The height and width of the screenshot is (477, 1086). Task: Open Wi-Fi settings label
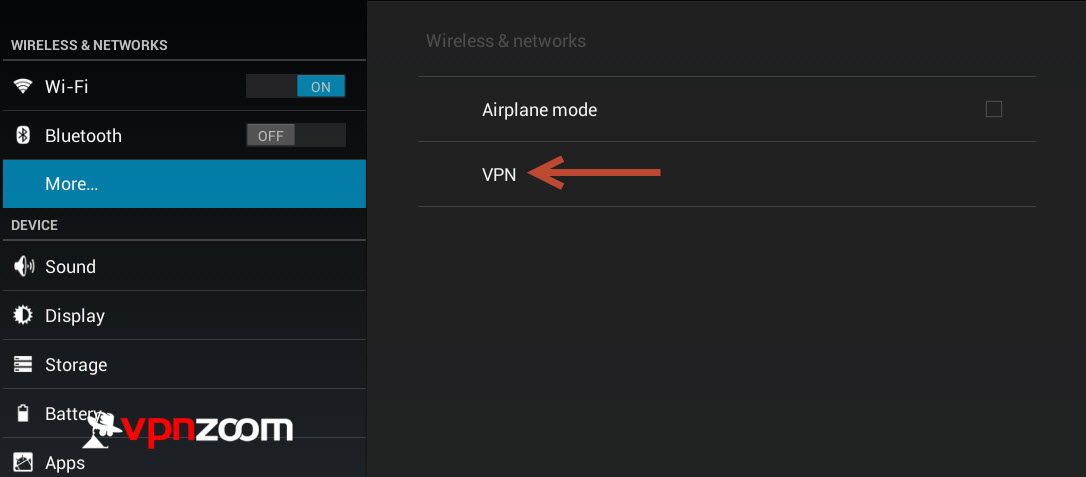[x=66, y=87]
